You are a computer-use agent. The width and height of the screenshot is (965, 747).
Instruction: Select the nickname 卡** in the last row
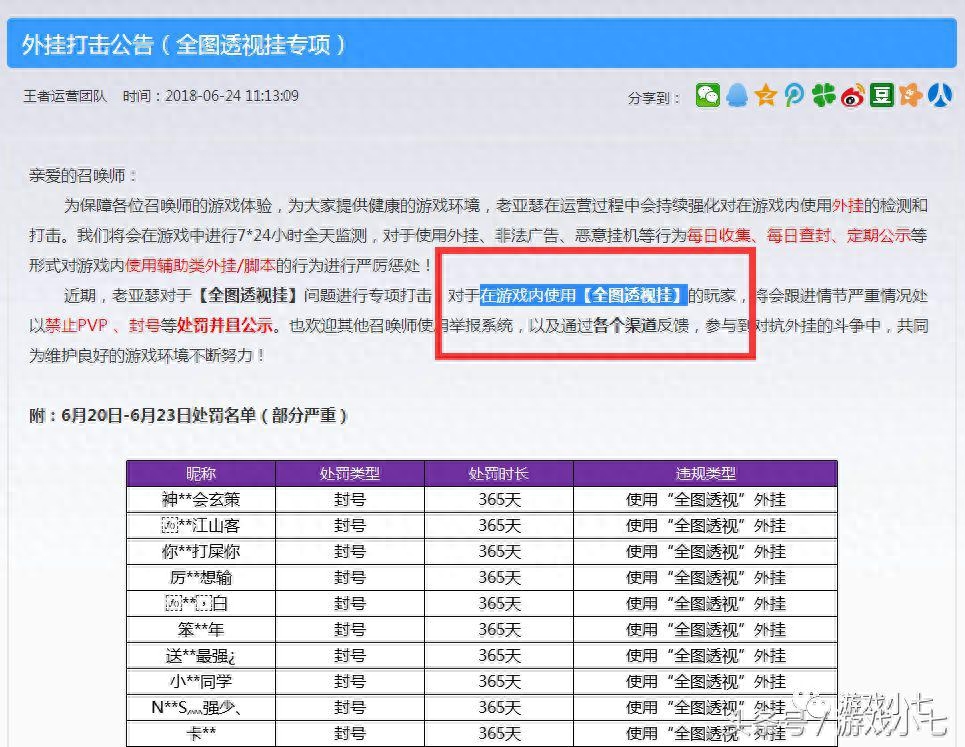201,733
